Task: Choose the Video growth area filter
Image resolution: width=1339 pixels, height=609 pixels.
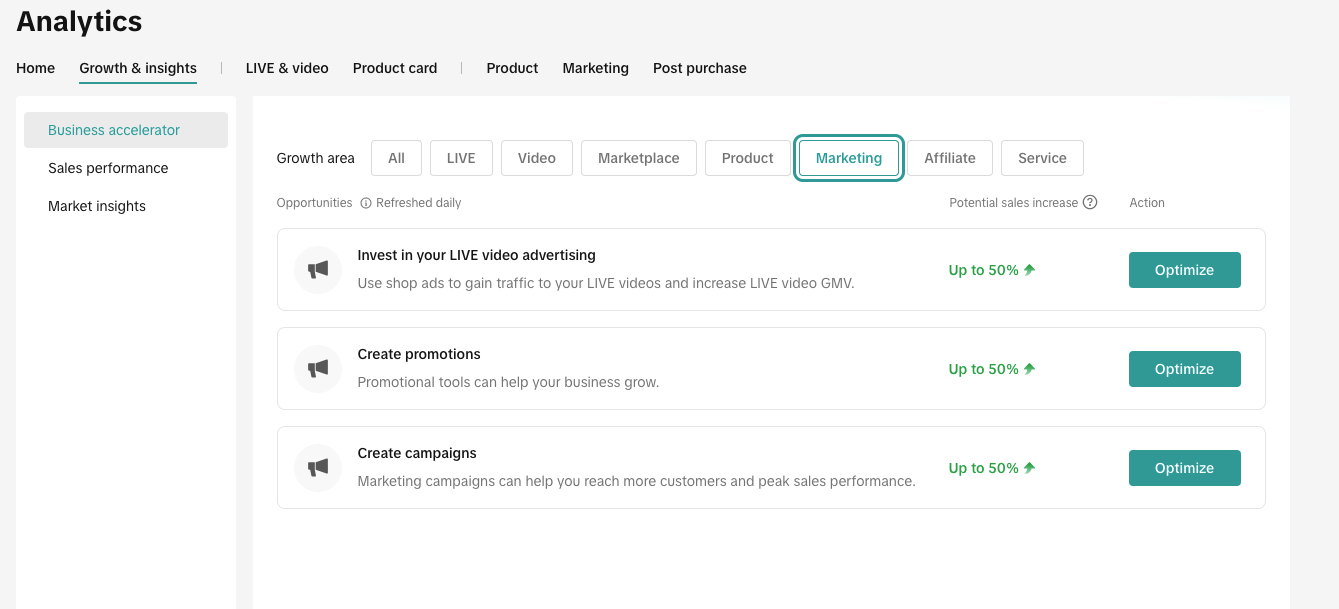Action: click(x=536, y=158)
